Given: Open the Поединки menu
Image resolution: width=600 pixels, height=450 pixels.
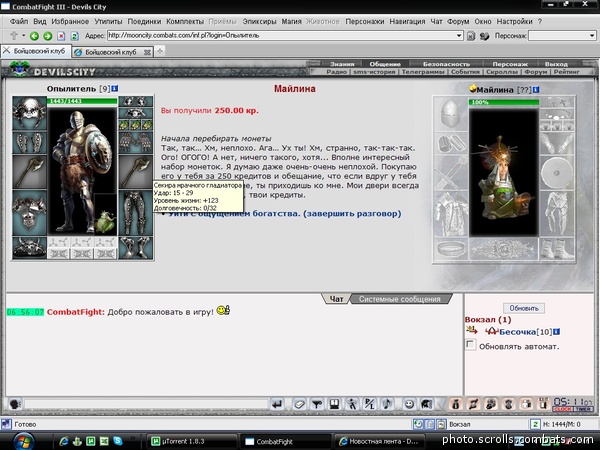Looking at the screenshot, I should point(144,21).
